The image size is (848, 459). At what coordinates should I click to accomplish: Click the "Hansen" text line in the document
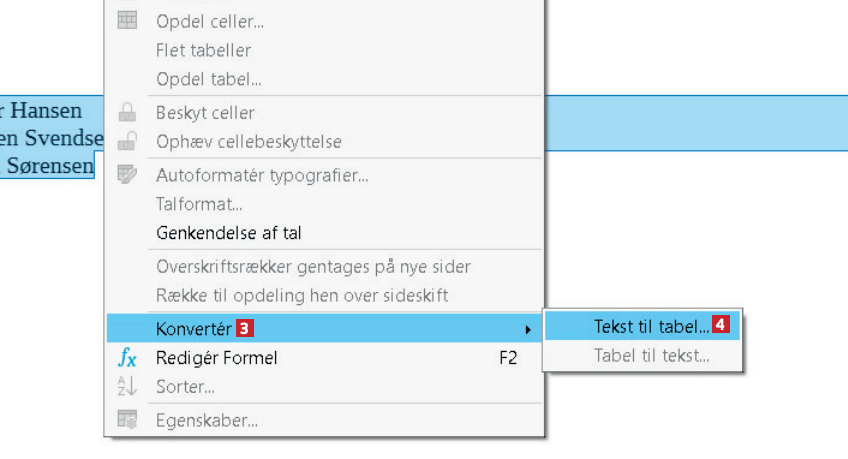[45, 109]
